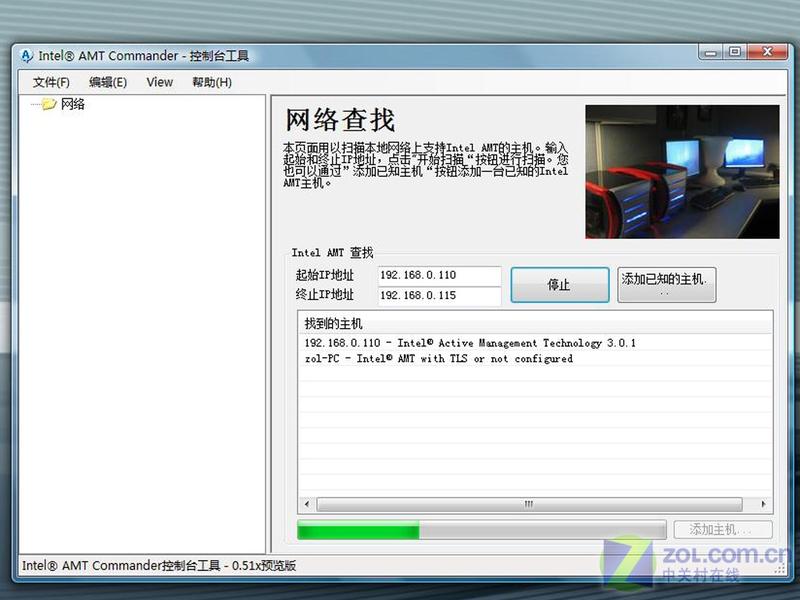The height and width of the screenshot is (600, 800).
Task: Open the View menu
Action: point(160,82)
